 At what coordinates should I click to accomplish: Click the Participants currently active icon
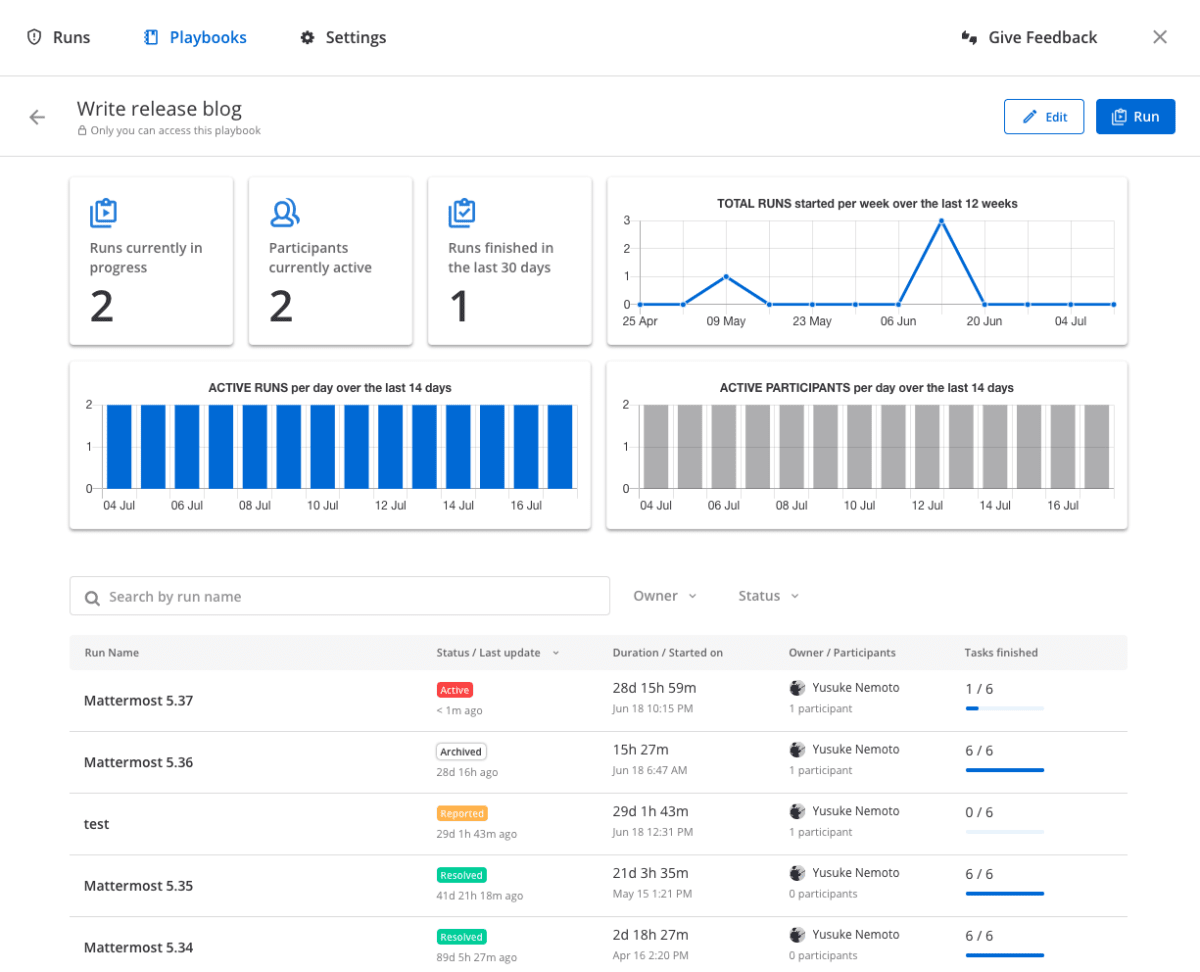[284, 212]
